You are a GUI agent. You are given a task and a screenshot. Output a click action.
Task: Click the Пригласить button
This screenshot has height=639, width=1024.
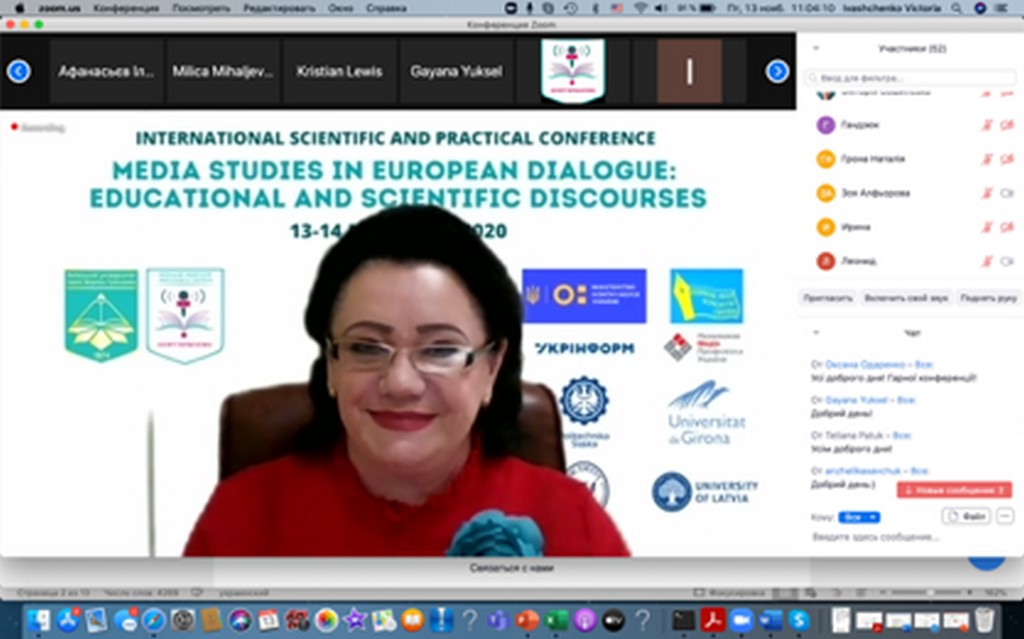click(x=828, y=298)
